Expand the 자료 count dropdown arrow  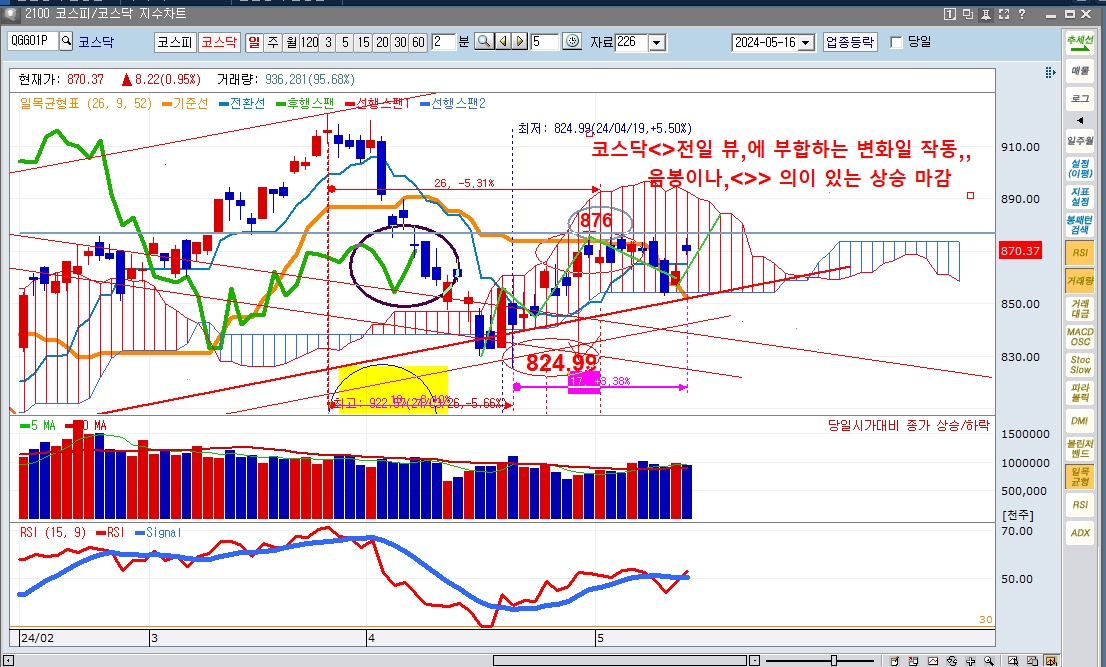tap(657, 42)
